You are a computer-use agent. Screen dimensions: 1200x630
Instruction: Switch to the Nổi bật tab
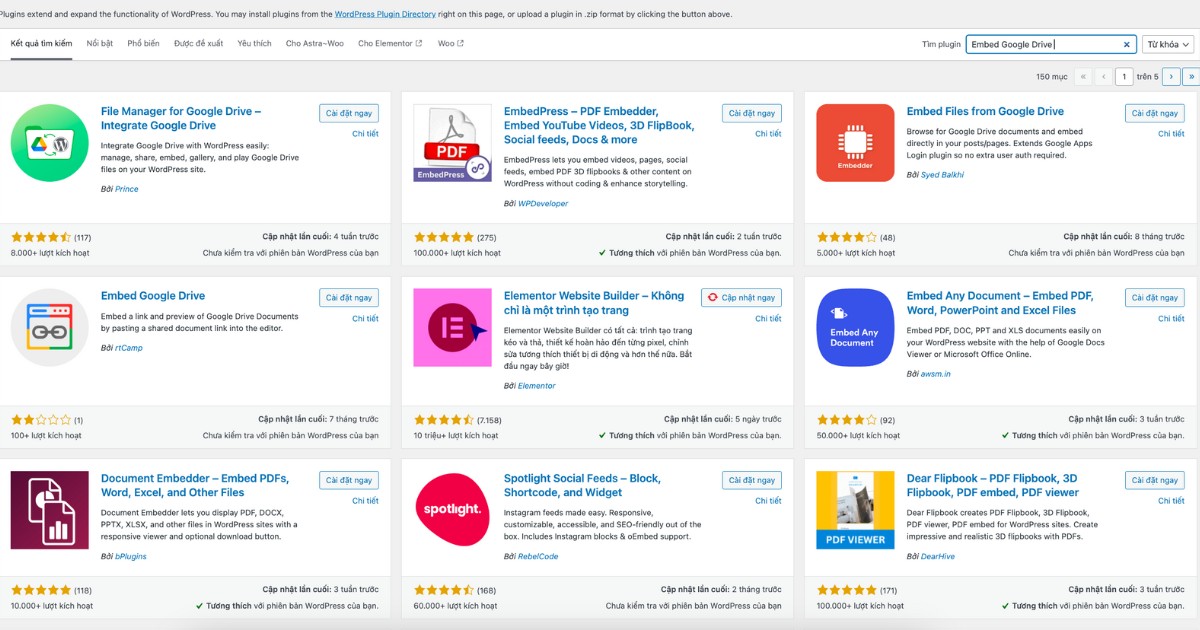point(100,44)
